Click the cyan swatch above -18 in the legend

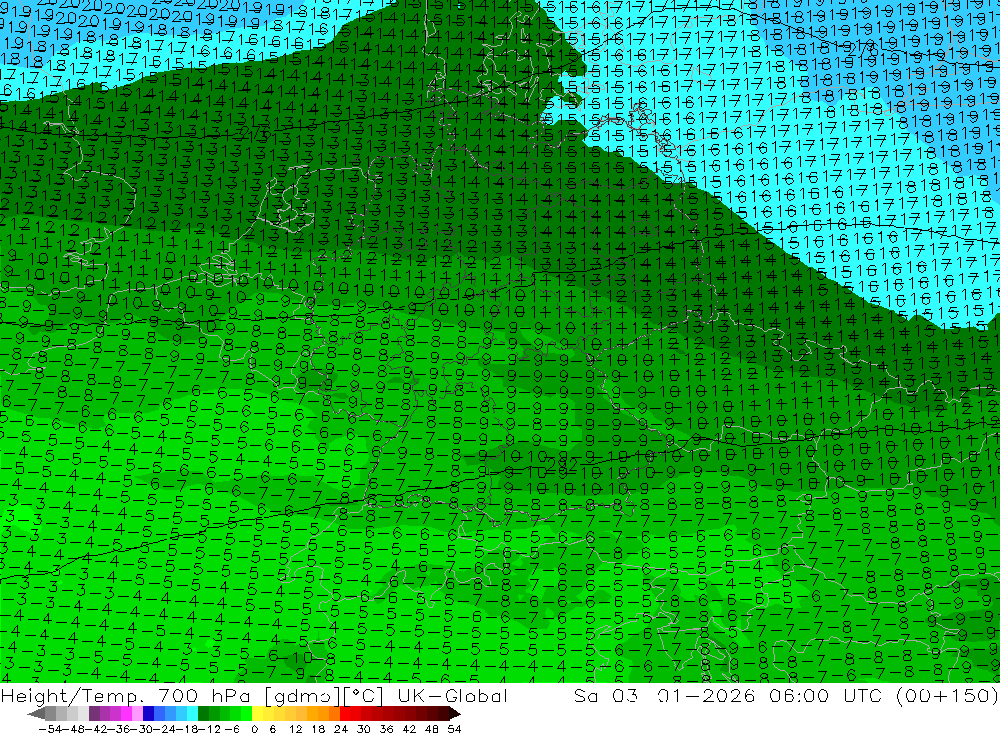[x=192, y=714]
